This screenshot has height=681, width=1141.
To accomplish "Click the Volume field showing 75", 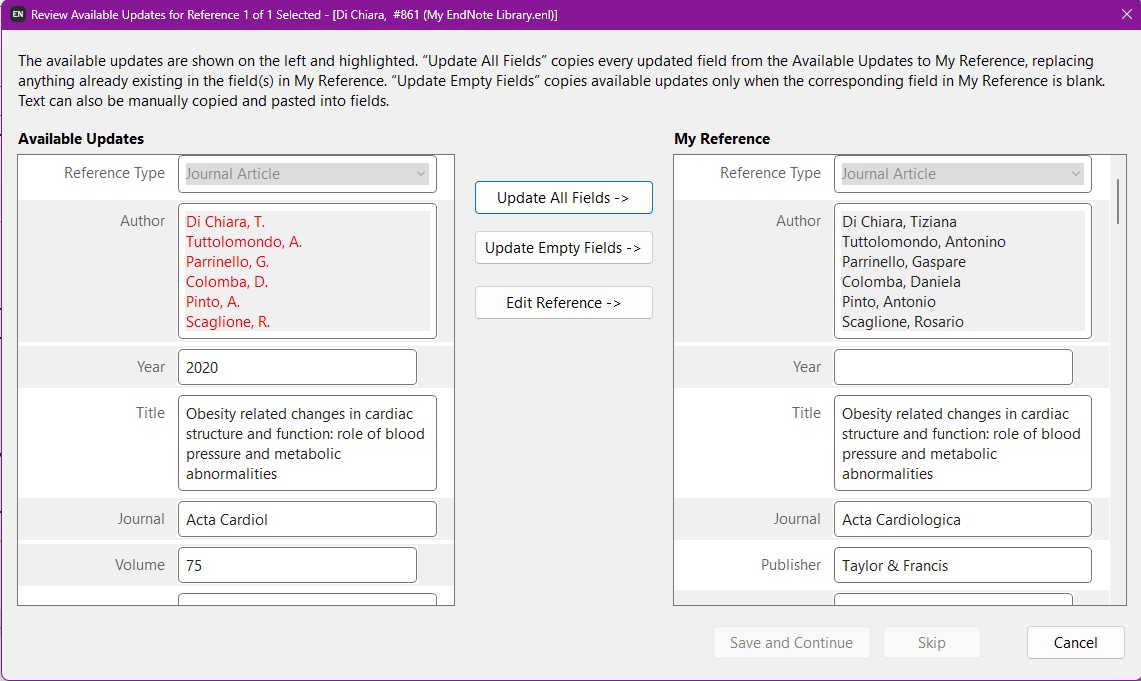I will [297, 565].
